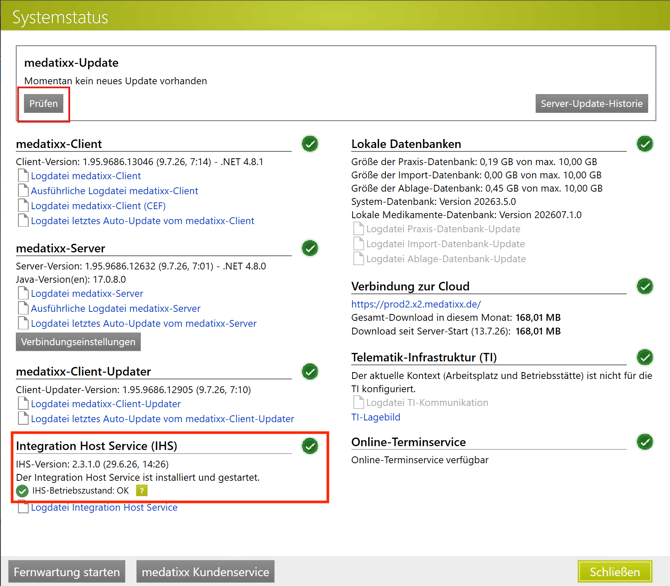Click the Java-Version(en): 17.0.8.0 line
This screenshot has height=586, width=670.
[71, 280]
